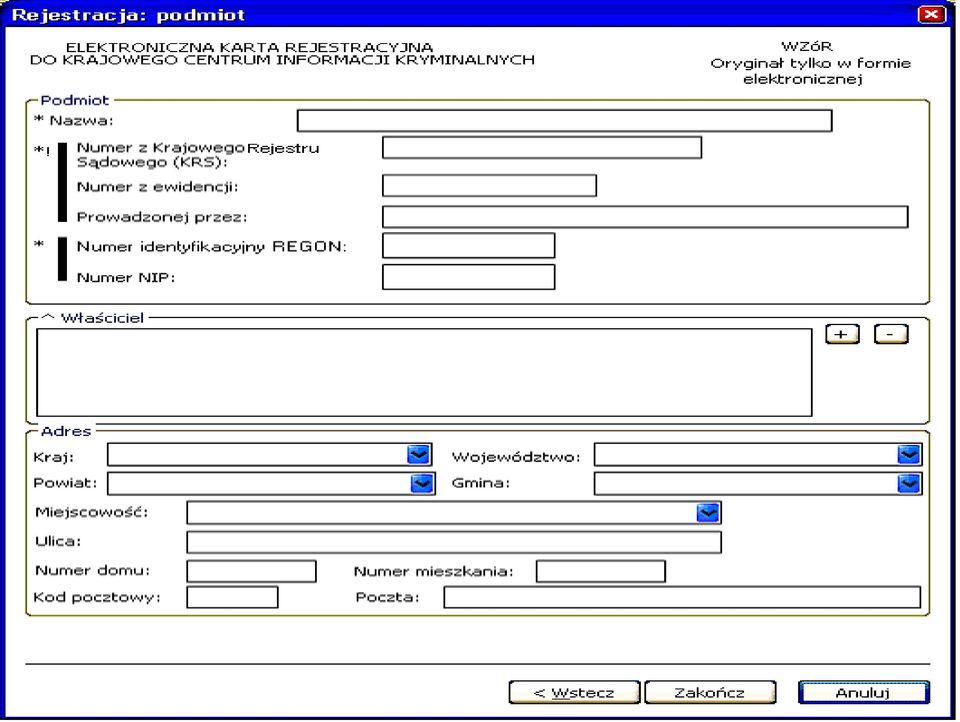Screen dimensions: 960x722
Task: Focus the Ulica text field
Action: pos(454,542)
